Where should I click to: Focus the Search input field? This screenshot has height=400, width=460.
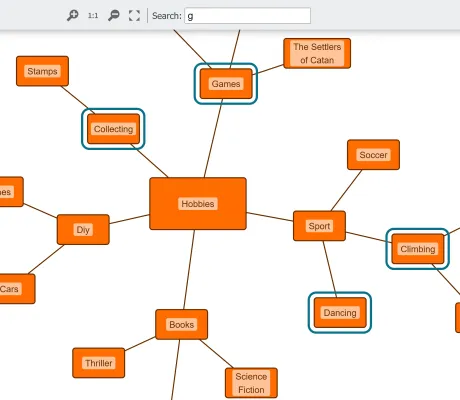click(248, 16)
